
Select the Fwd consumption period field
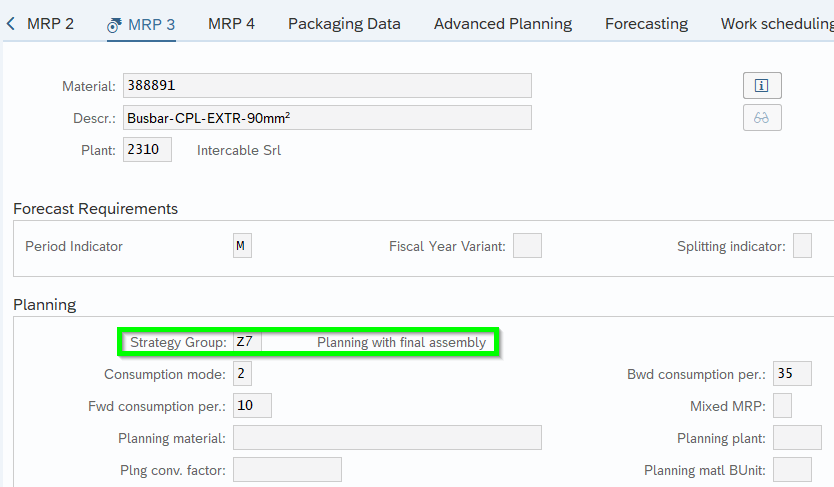click(252, 406)
